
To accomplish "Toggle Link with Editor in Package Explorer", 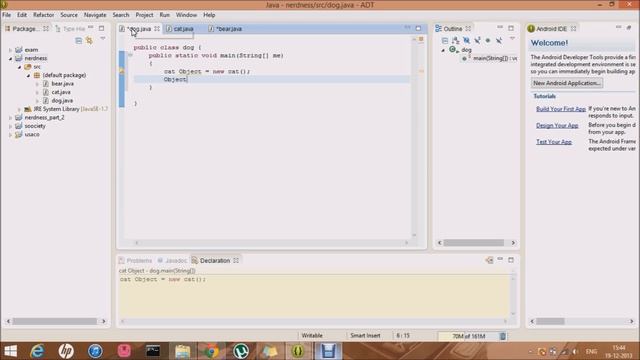I will 89,40.
